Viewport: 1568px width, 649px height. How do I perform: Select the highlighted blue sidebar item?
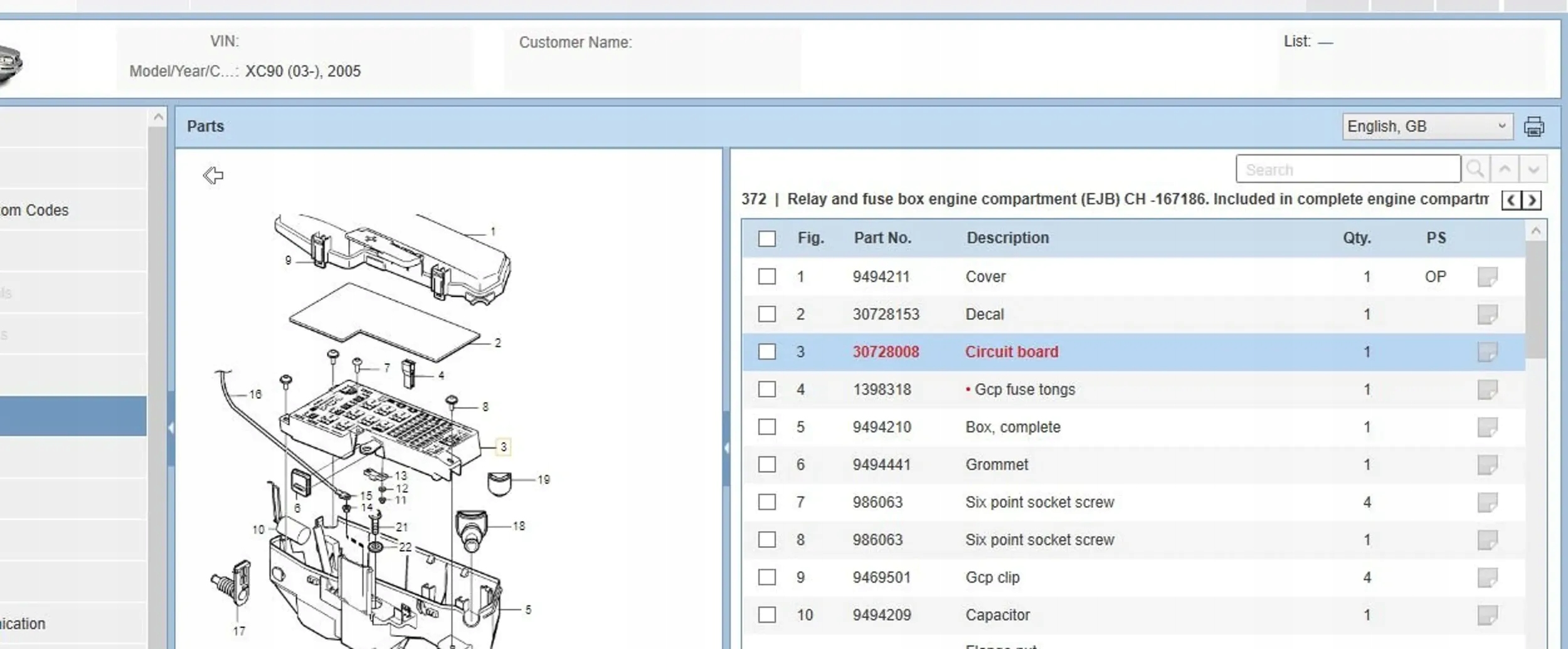click(x=73, y=416)
